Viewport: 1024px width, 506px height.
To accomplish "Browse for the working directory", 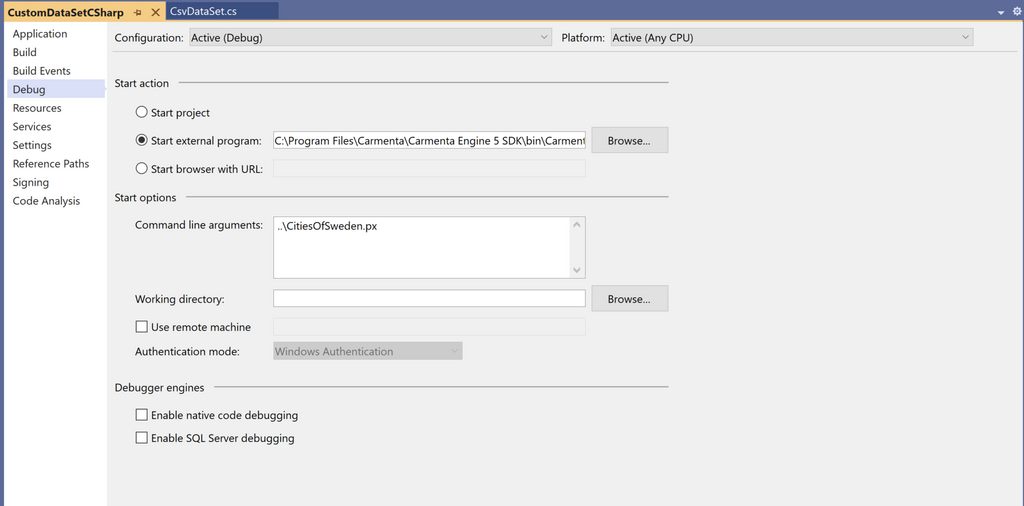I will pyautogui.click(x=630, y=299).
